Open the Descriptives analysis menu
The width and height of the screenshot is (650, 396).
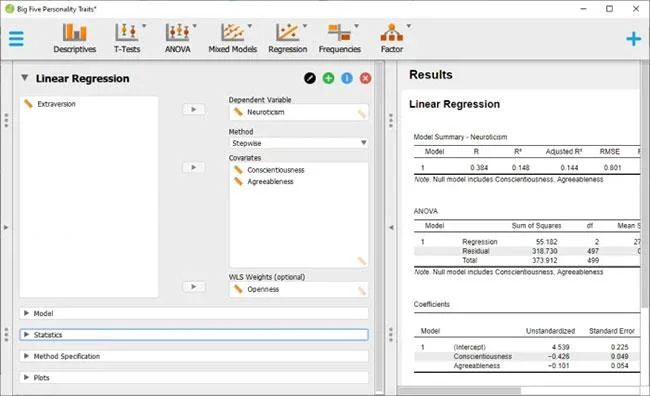click(x=75, y=38)
